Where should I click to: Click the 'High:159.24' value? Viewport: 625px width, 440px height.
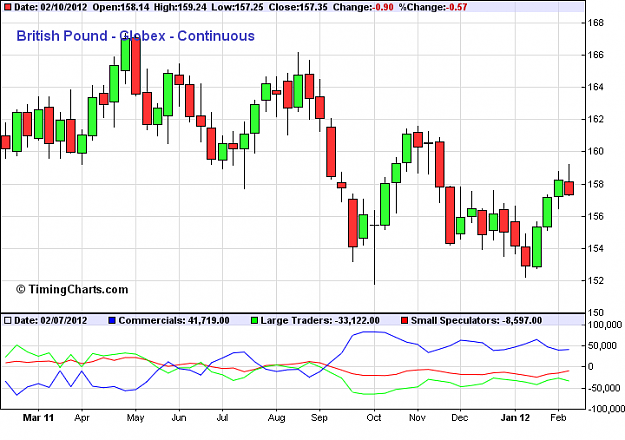pyautogui.click(x=180, y=7)
